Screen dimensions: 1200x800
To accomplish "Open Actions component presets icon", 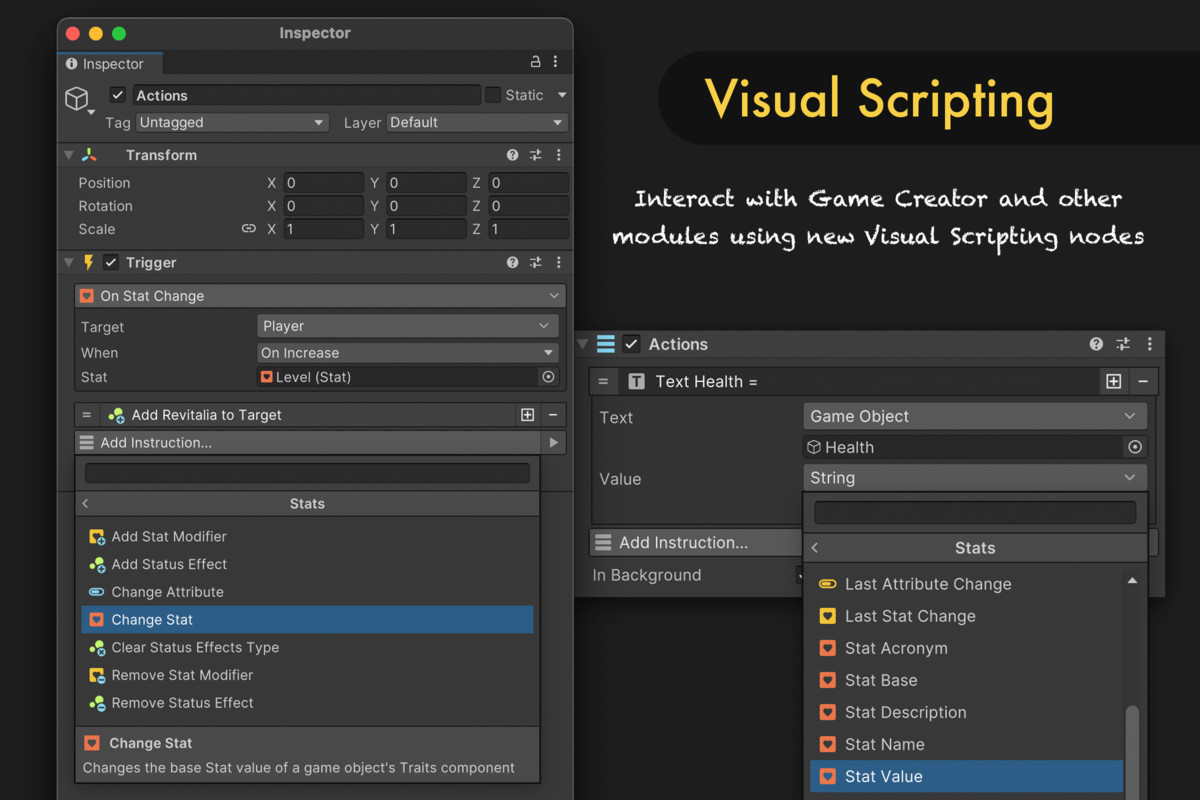I will [1123, 344].
